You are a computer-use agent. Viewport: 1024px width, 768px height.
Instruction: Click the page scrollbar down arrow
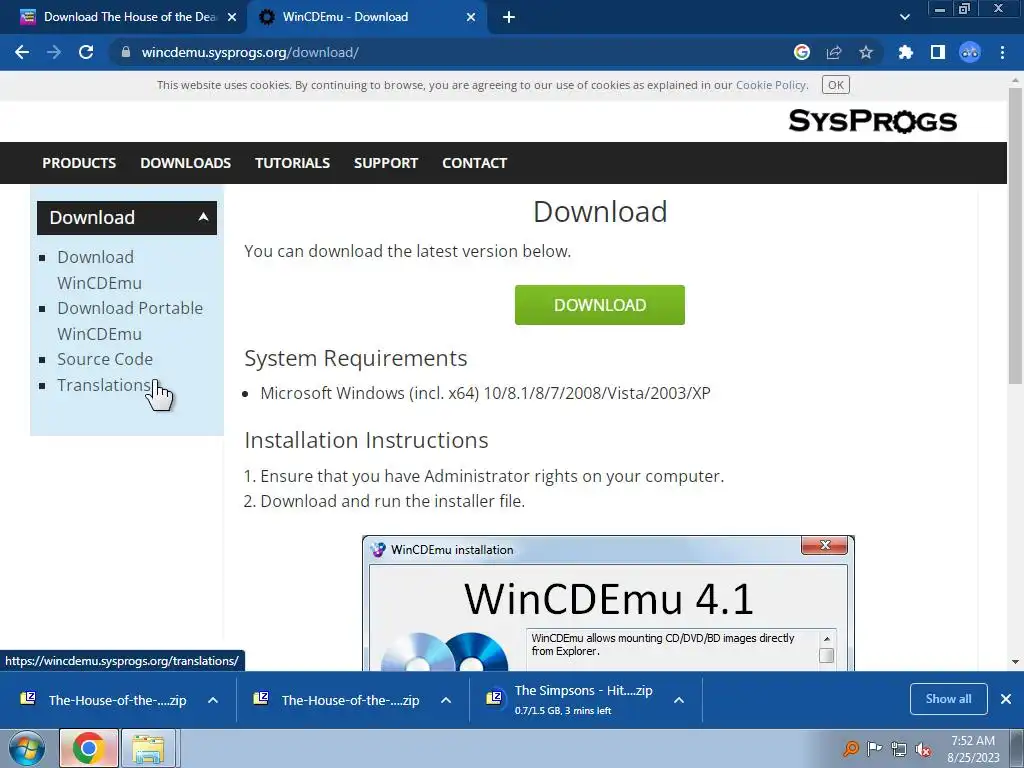(x=1015, y=662)
